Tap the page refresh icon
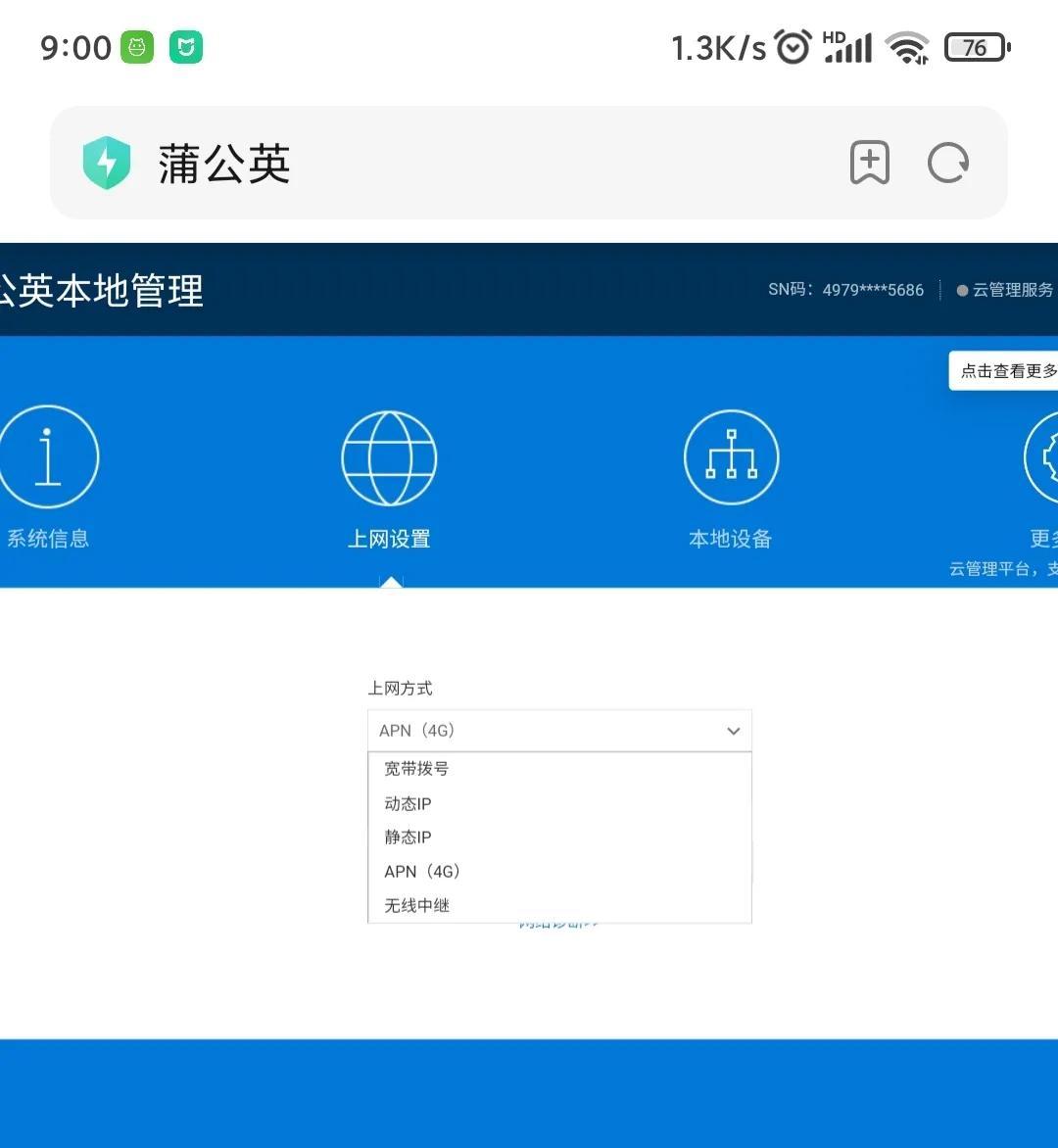 (x=947, y=164)
